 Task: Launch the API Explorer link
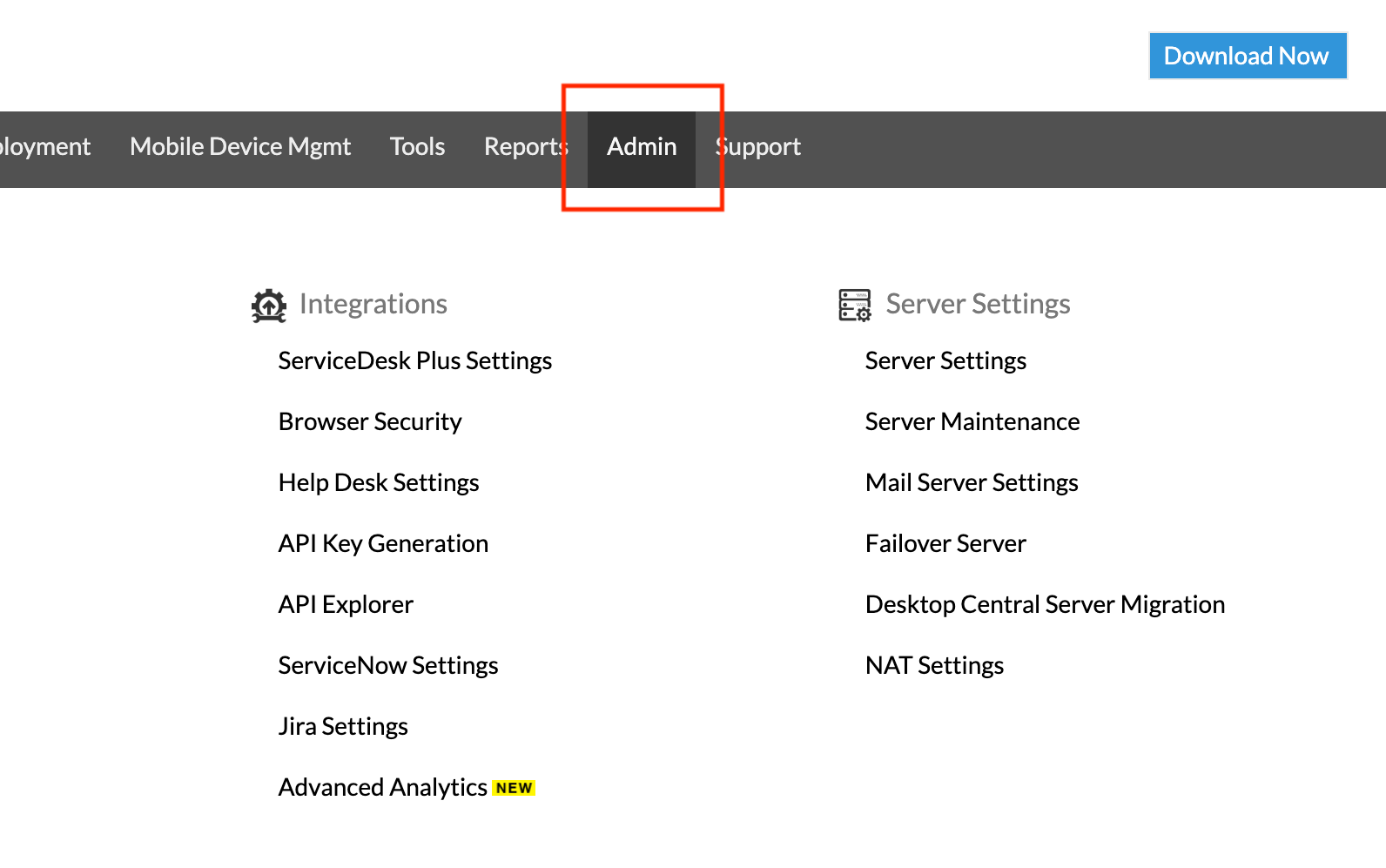pos(346,604)
